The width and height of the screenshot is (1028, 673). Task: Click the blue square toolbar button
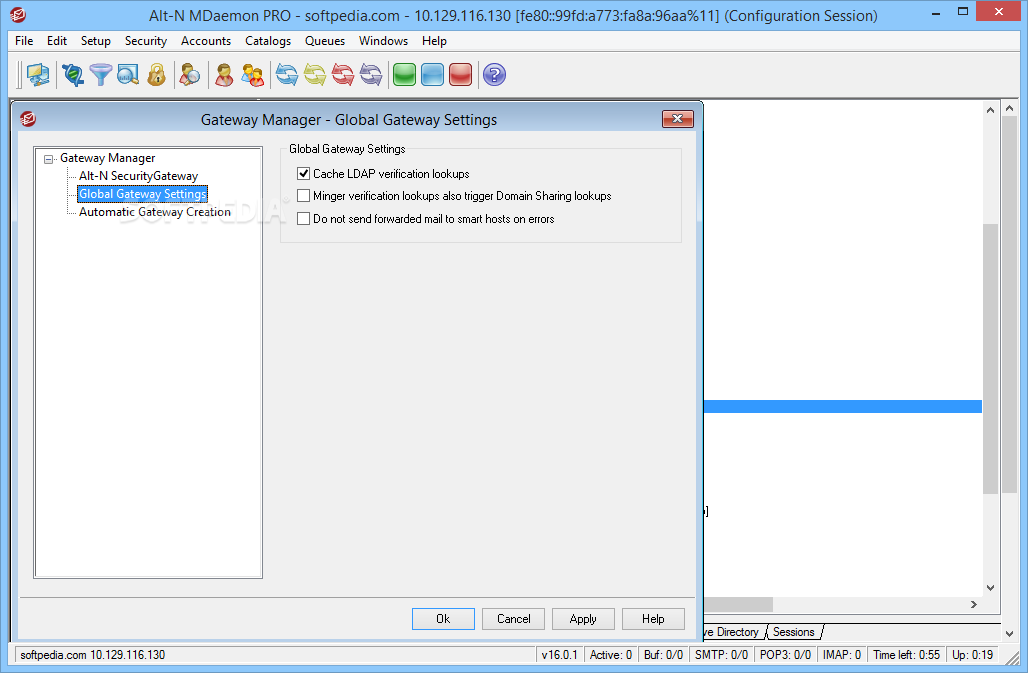433,75
